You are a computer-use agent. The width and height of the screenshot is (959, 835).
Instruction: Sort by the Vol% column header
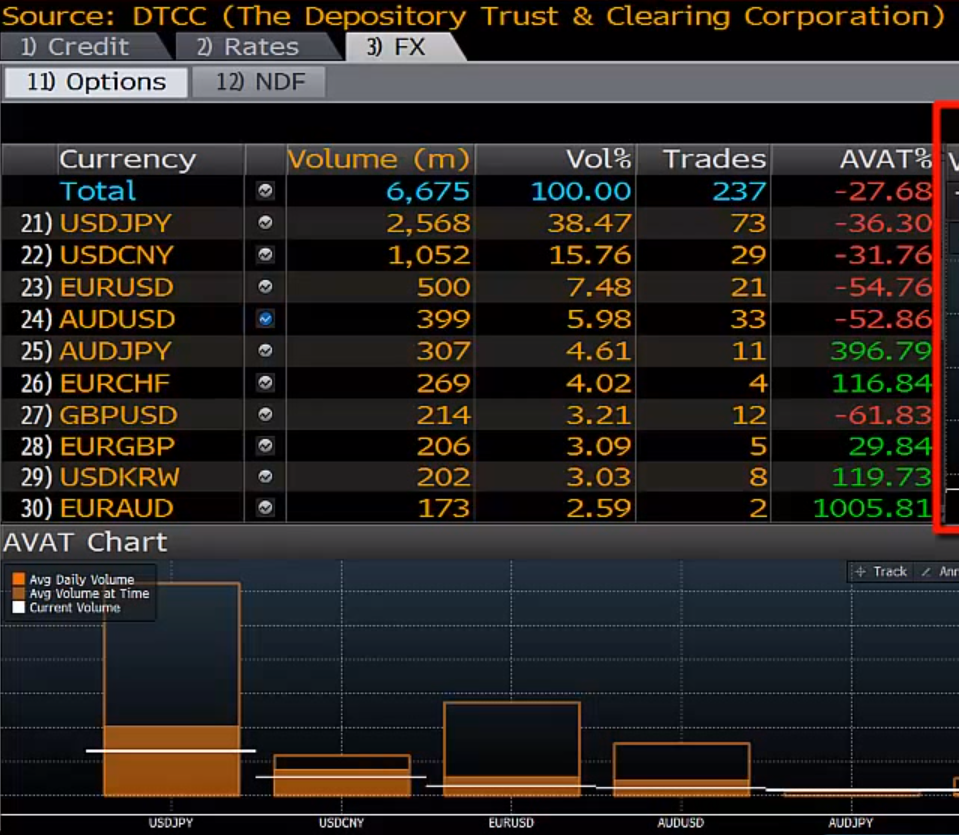point(555,159)
